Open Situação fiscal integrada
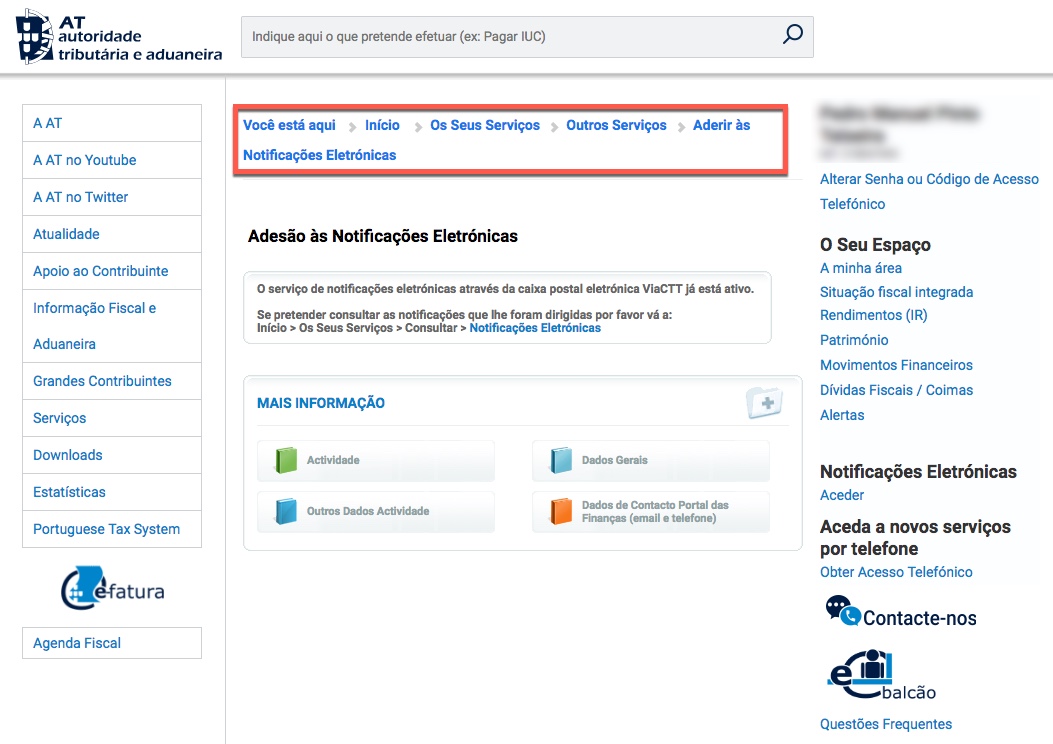 click(896, 292)
